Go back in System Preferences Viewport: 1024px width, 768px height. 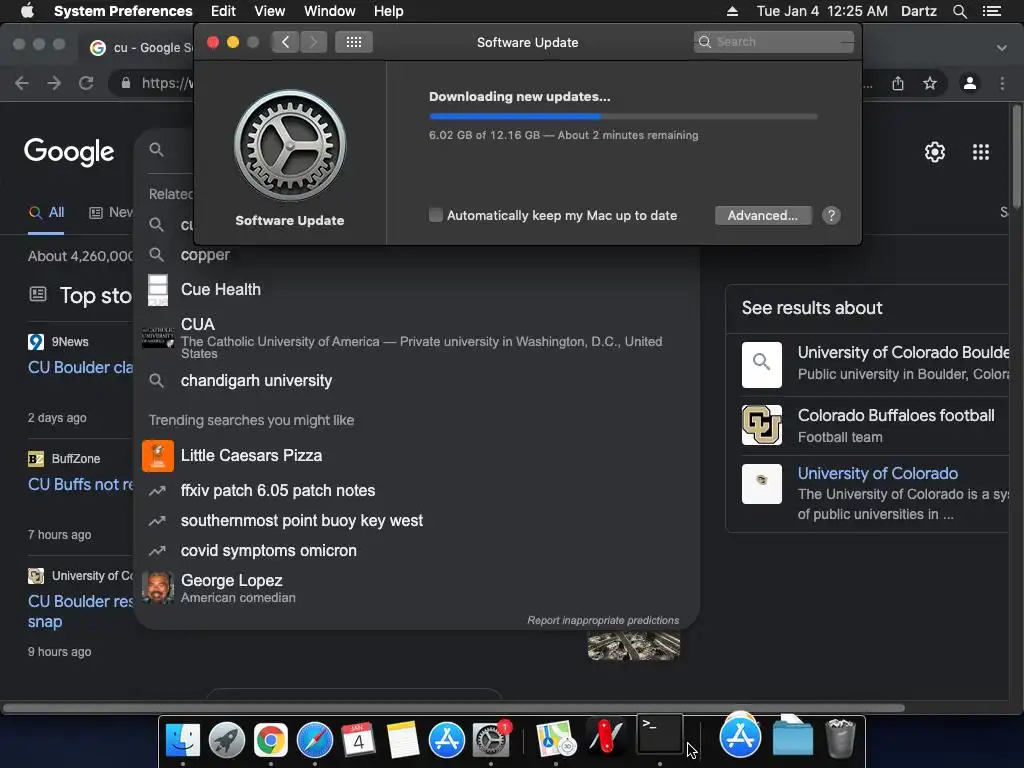coord(285,42)
